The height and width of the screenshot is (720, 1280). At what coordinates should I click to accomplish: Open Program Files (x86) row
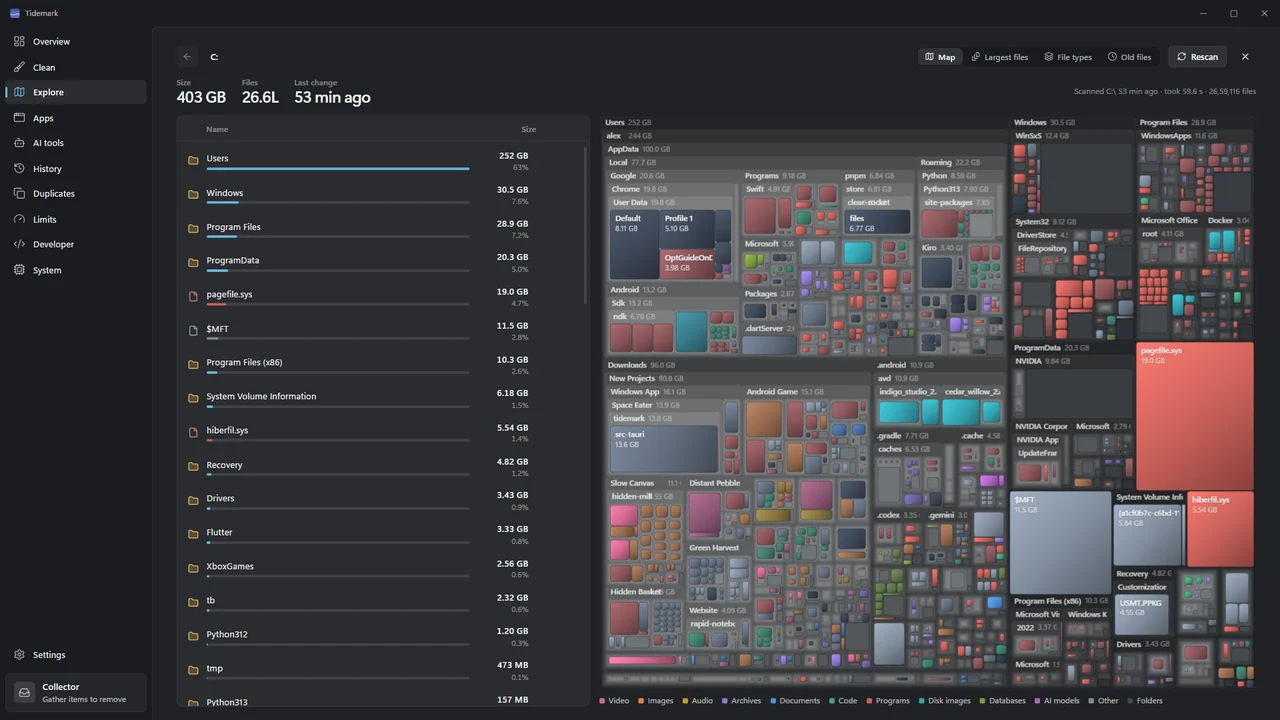coord(381,364)
